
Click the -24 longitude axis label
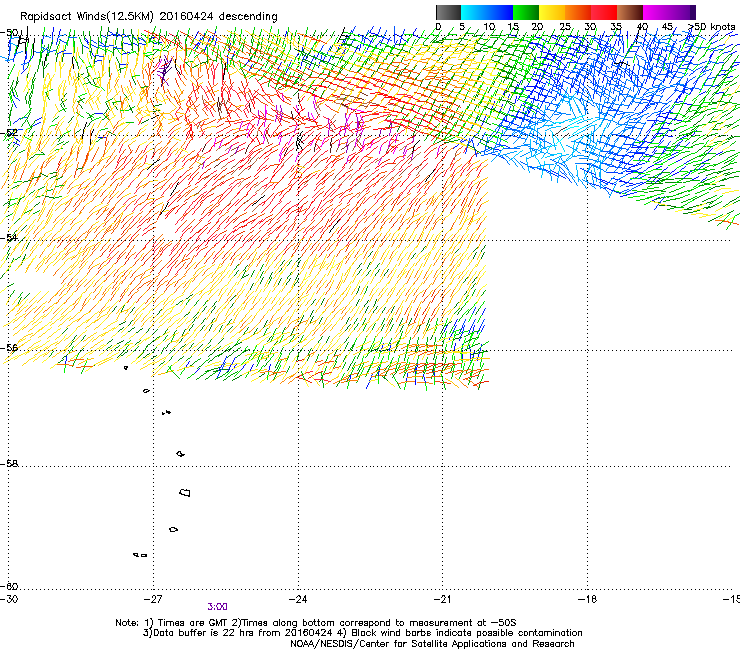298,599
